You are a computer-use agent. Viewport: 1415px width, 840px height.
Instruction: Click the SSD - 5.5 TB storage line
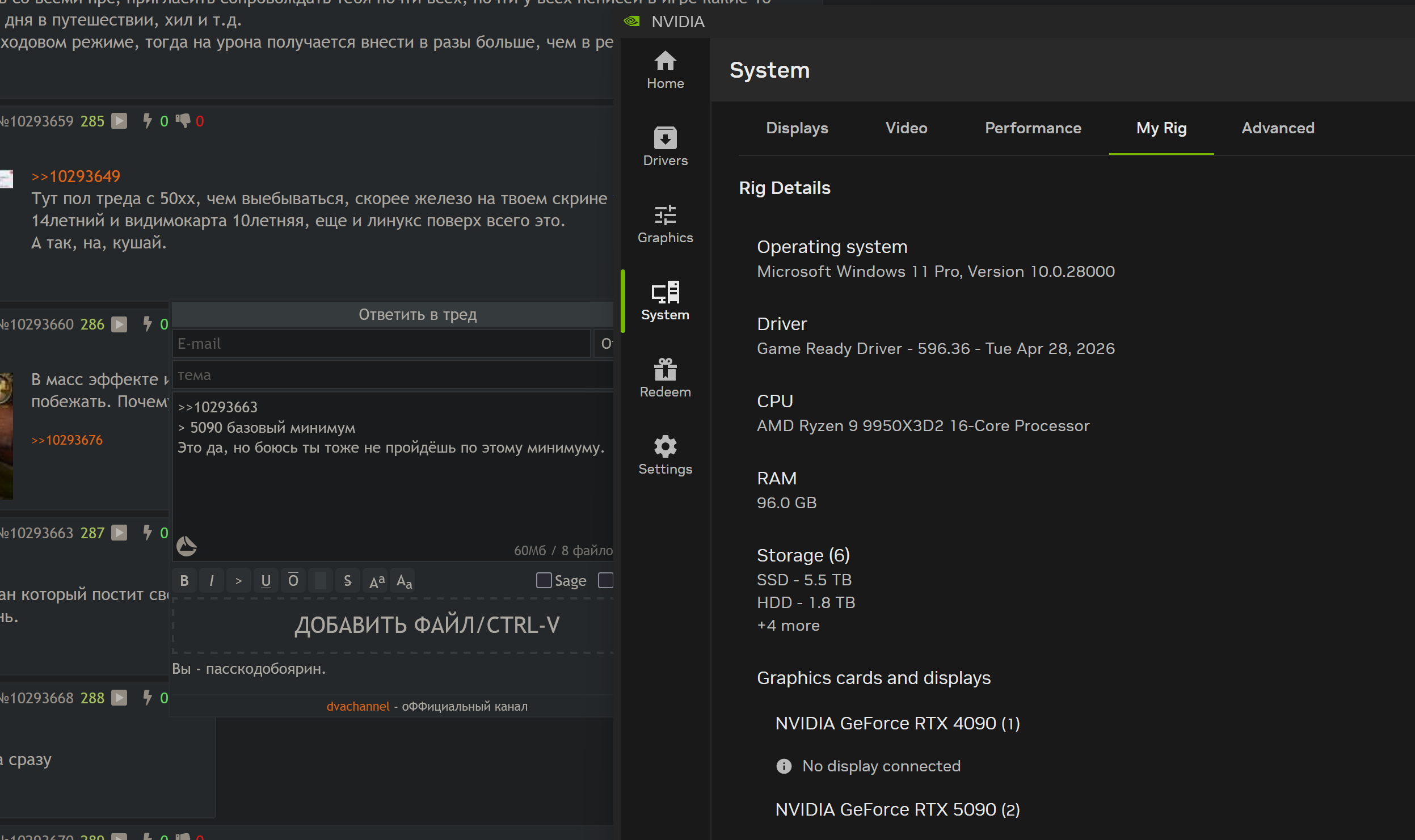tap(804, 580)
